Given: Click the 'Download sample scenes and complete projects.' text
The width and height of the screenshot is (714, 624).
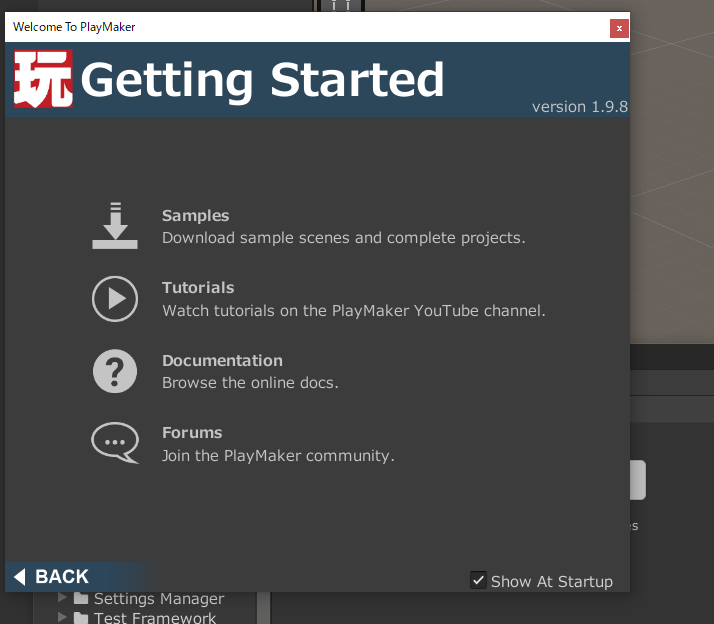Looking at the screenshot, I should (344, 238).
